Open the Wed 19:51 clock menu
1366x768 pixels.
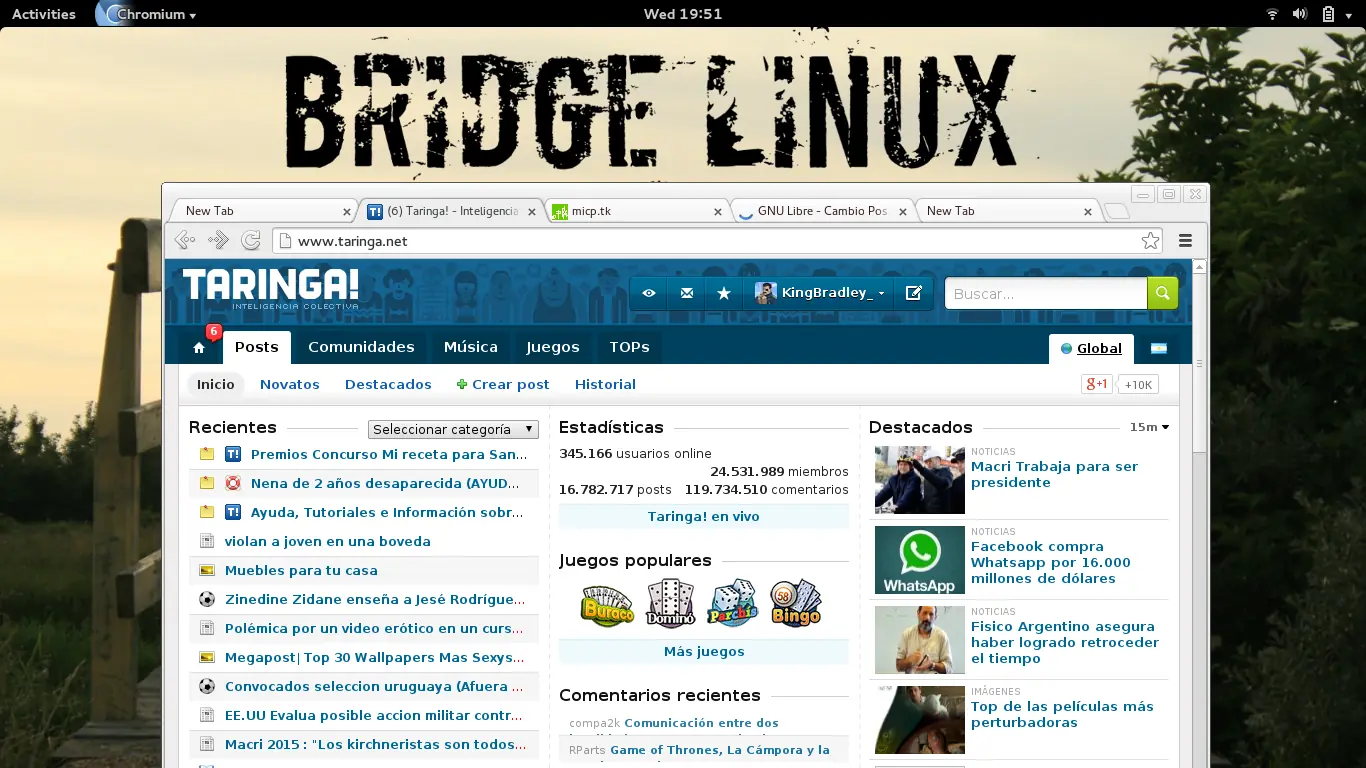point(683,14)
